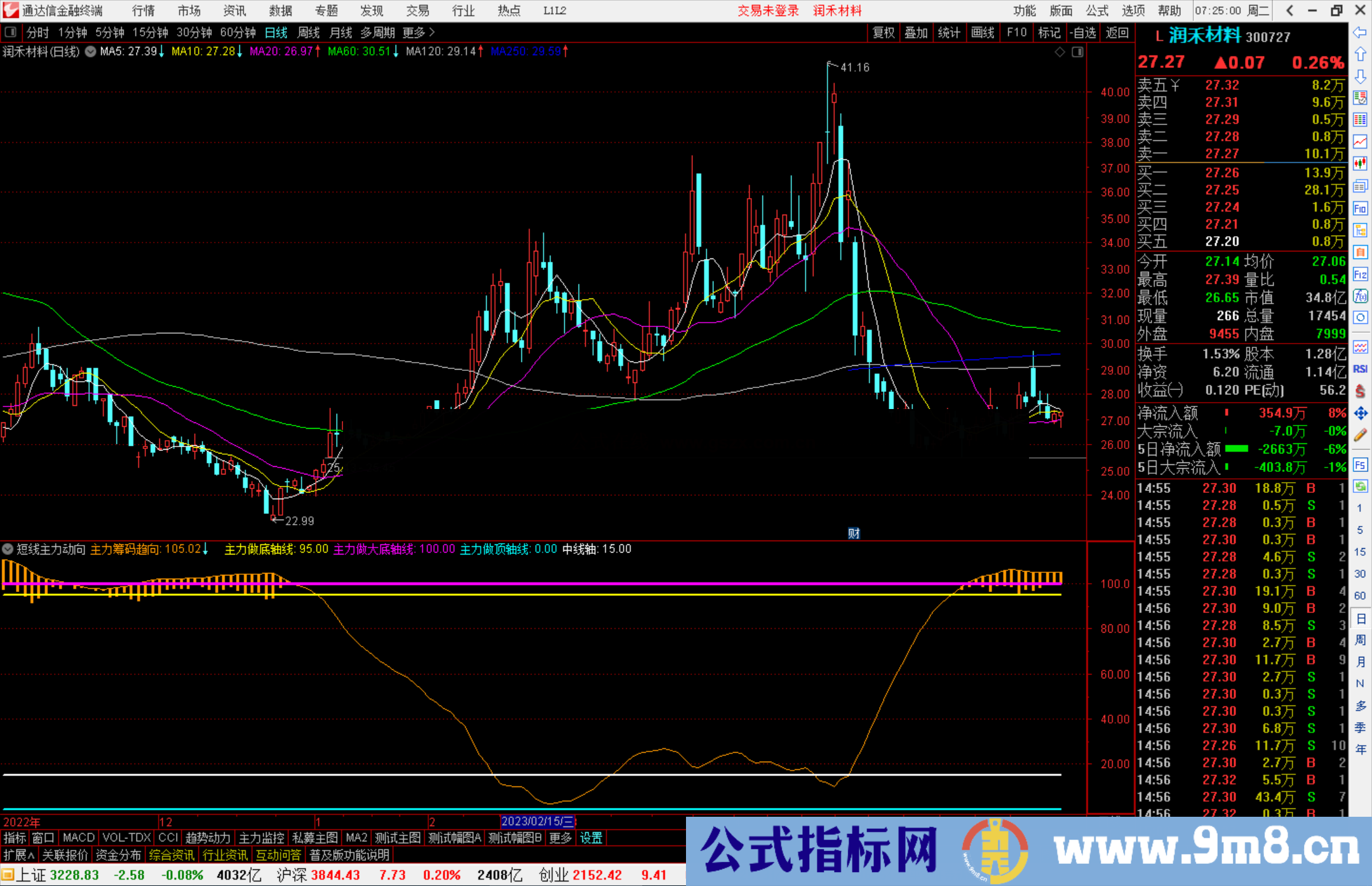Switch to the MACD indicator tab
1372x886 pixels.
(77, 838)
